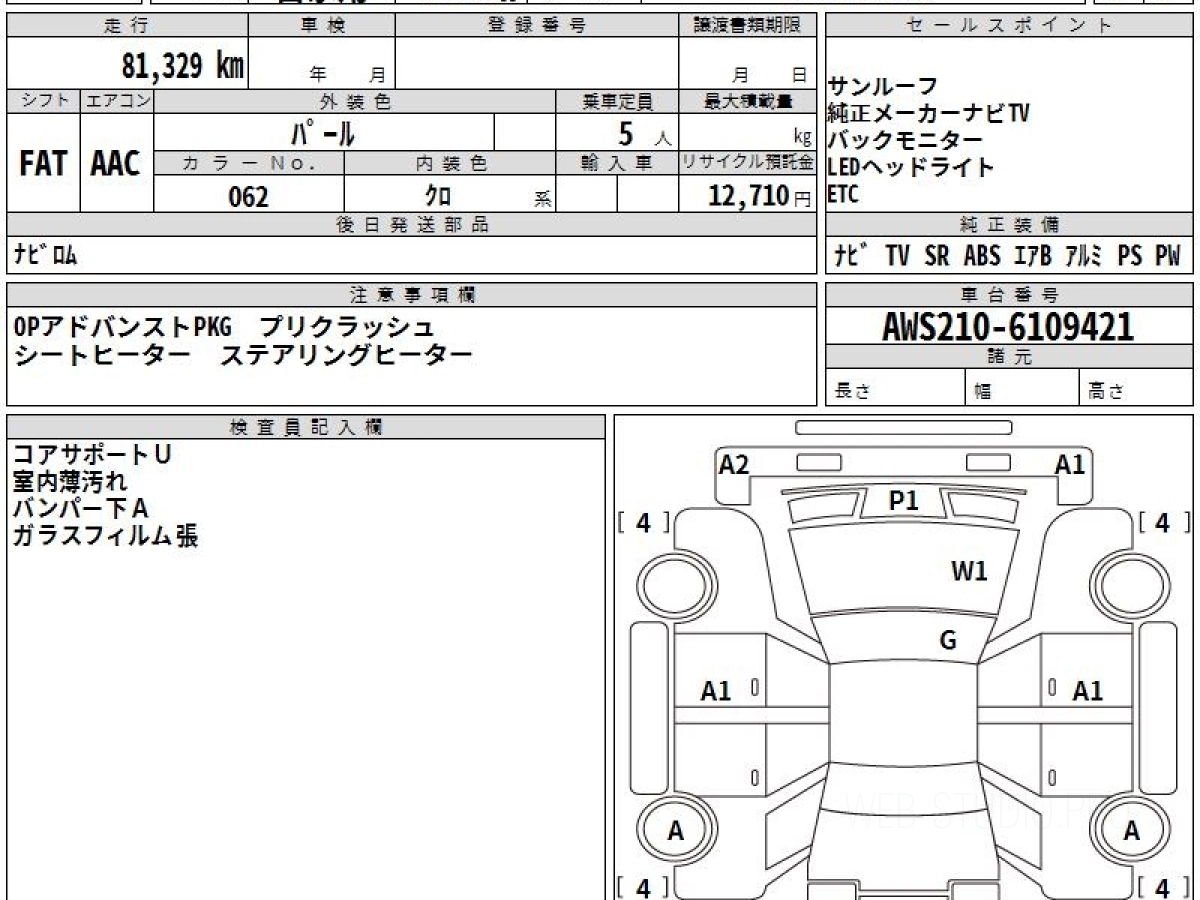
Task: Select the 後日発送部品 header
Action: coord(412,225)
